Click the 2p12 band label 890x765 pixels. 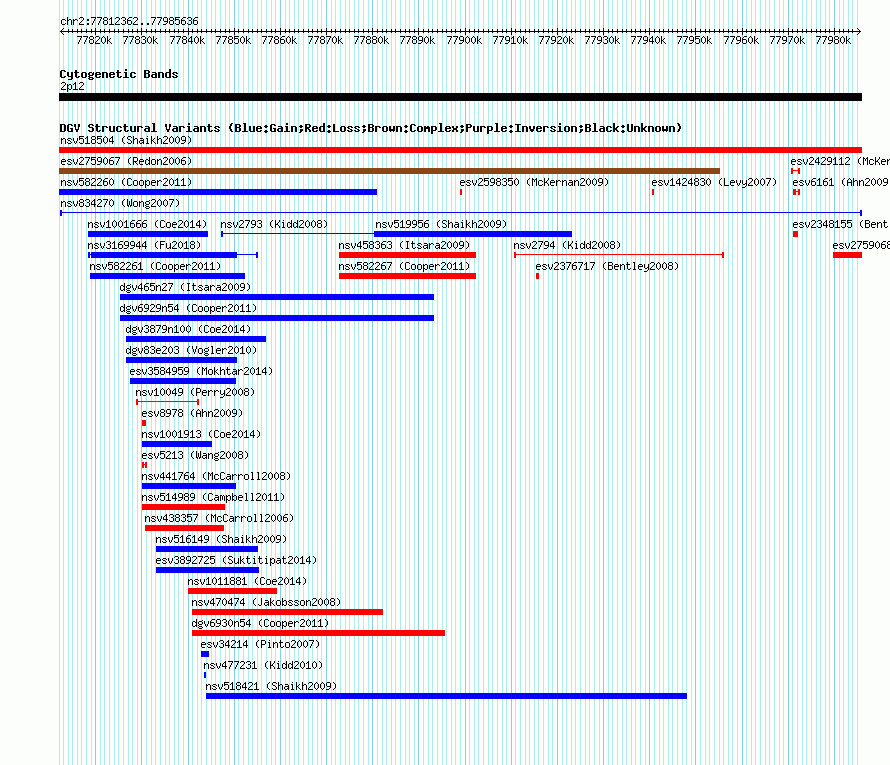click(72, 86)
